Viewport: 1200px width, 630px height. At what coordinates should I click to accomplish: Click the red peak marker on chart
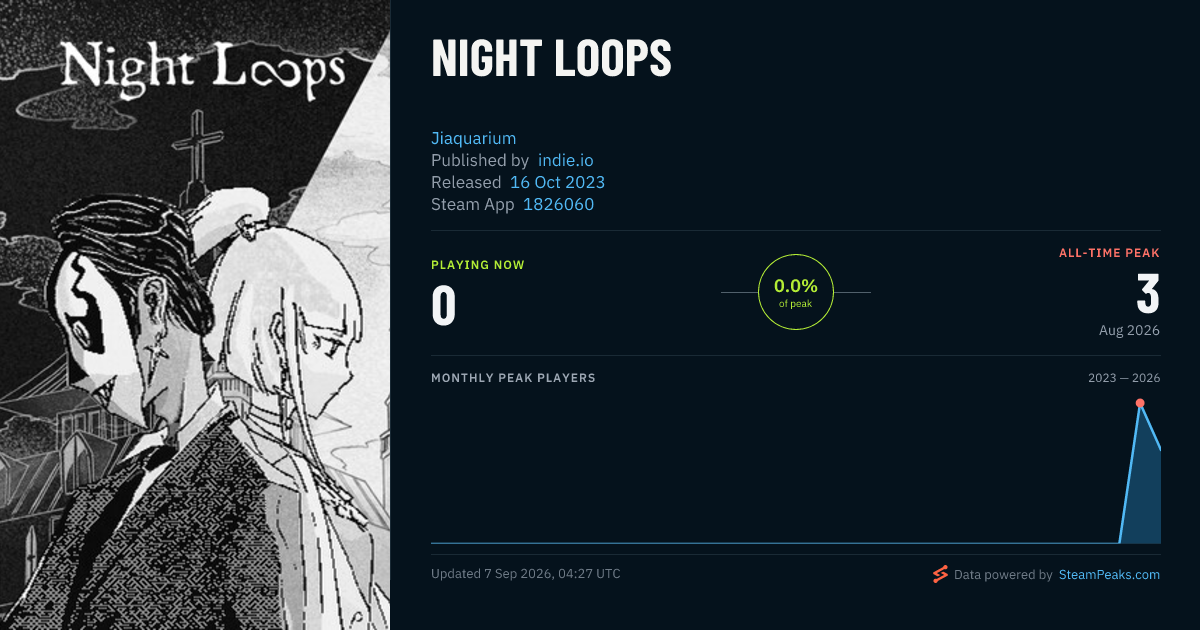click(x=1140, y=403)
